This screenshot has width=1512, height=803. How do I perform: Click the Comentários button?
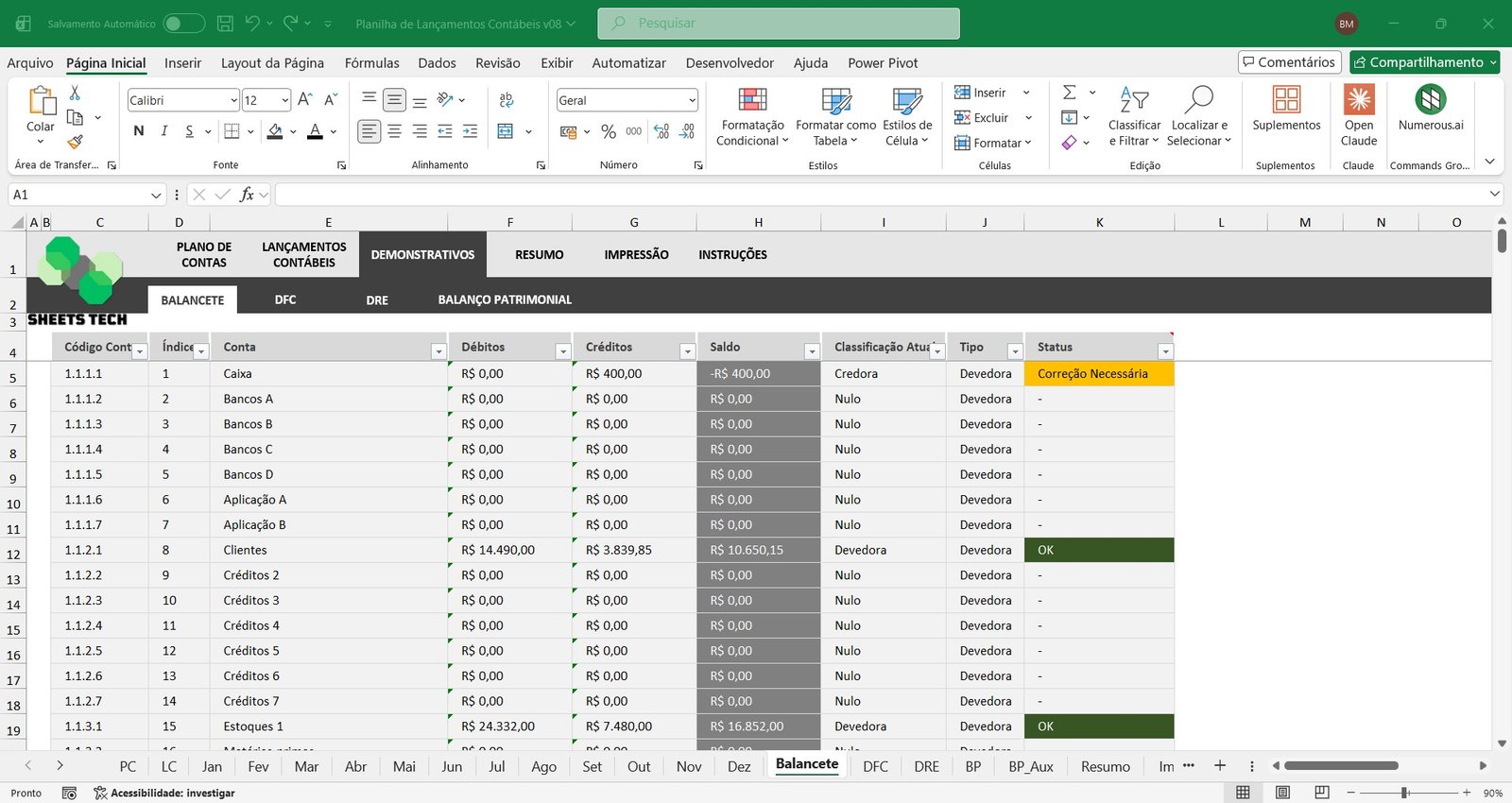click(1289, 62)
